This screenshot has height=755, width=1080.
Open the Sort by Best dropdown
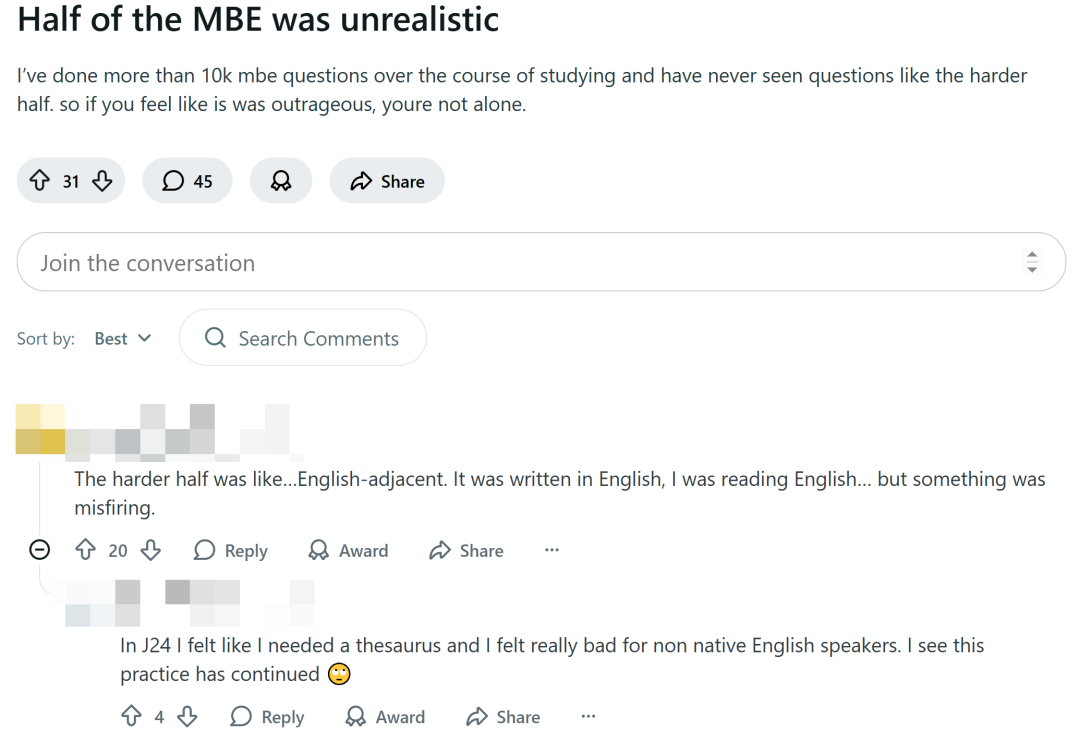click(x=123, y=339)
